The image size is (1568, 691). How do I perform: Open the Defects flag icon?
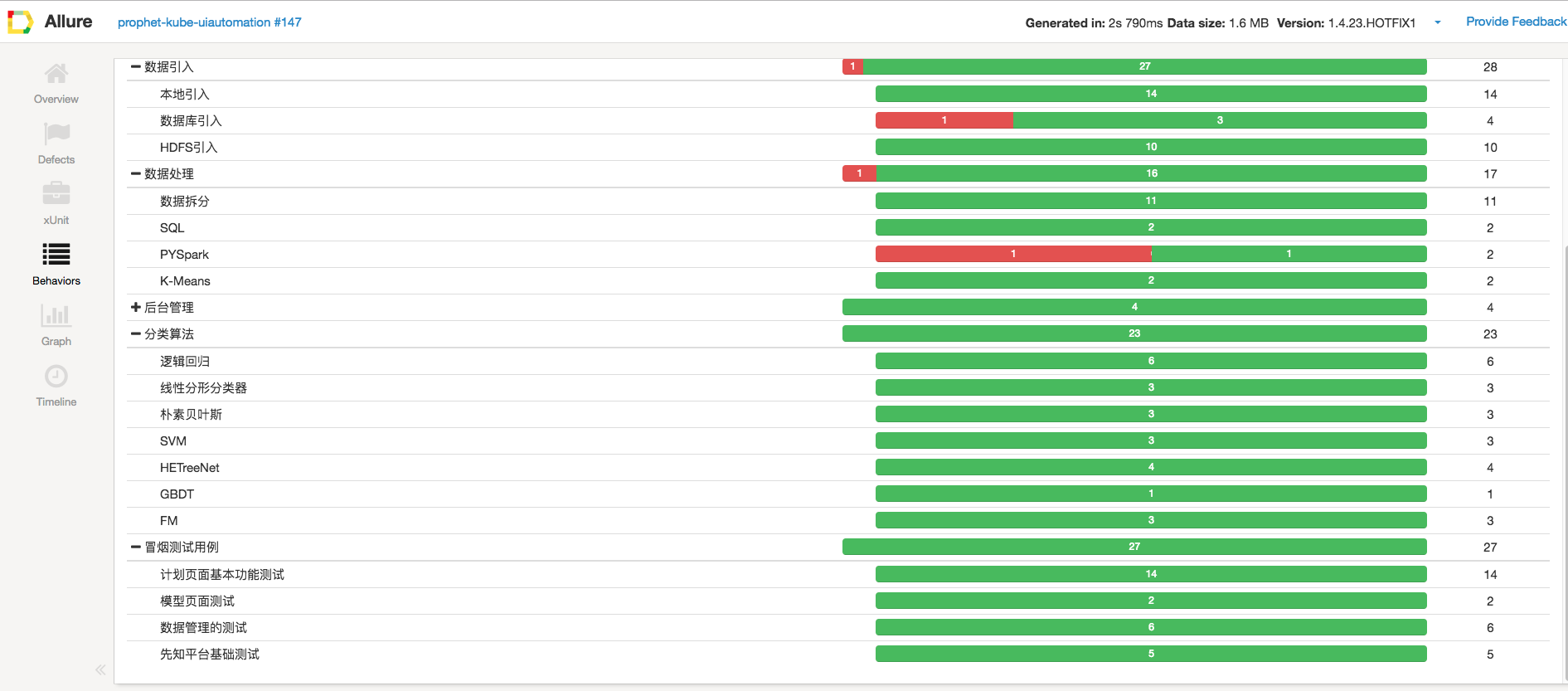click(56, 134)
